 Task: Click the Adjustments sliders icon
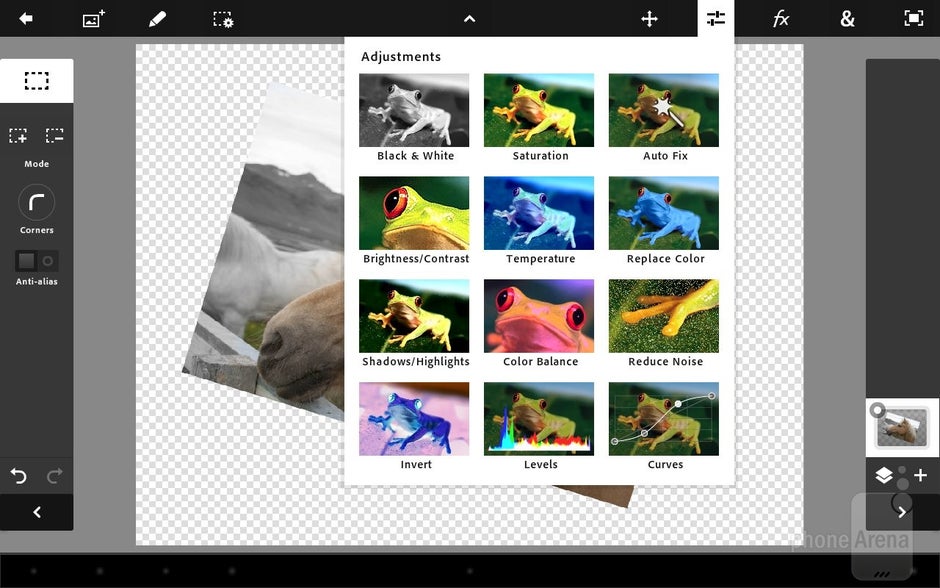pyautogui.click(x=715, y=18)
